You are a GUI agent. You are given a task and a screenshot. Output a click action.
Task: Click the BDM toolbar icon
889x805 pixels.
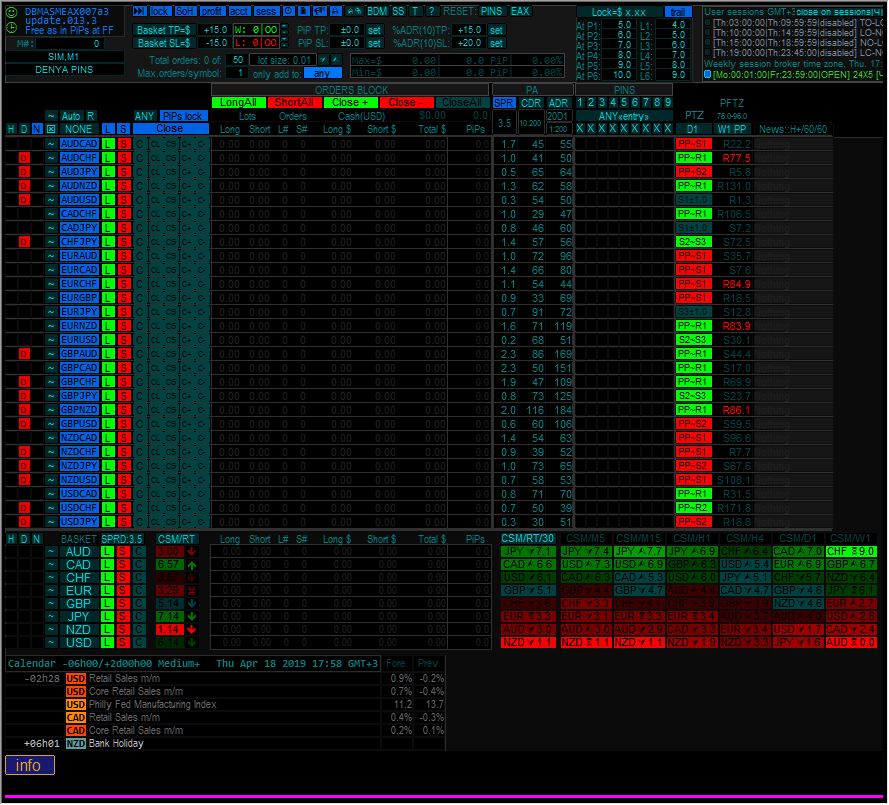(377, 11)
